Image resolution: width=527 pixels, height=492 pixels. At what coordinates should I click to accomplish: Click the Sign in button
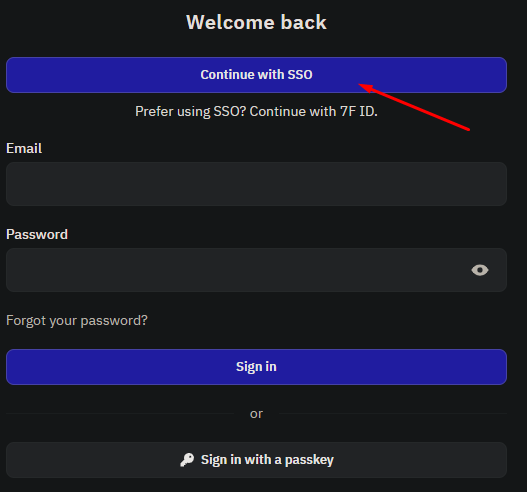256,367
